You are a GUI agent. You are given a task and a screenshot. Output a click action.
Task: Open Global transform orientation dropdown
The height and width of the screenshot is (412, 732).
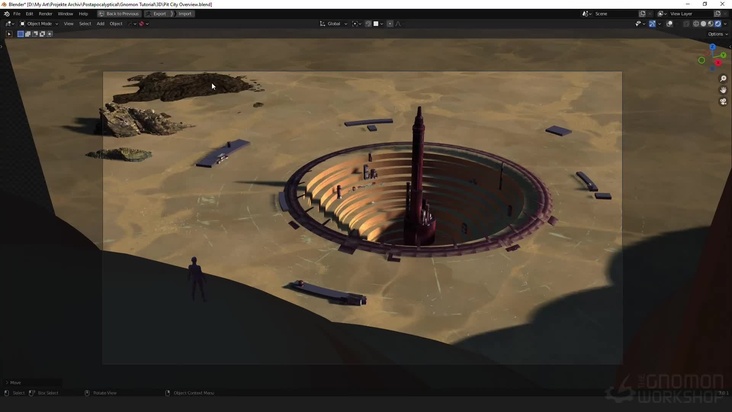333,23
